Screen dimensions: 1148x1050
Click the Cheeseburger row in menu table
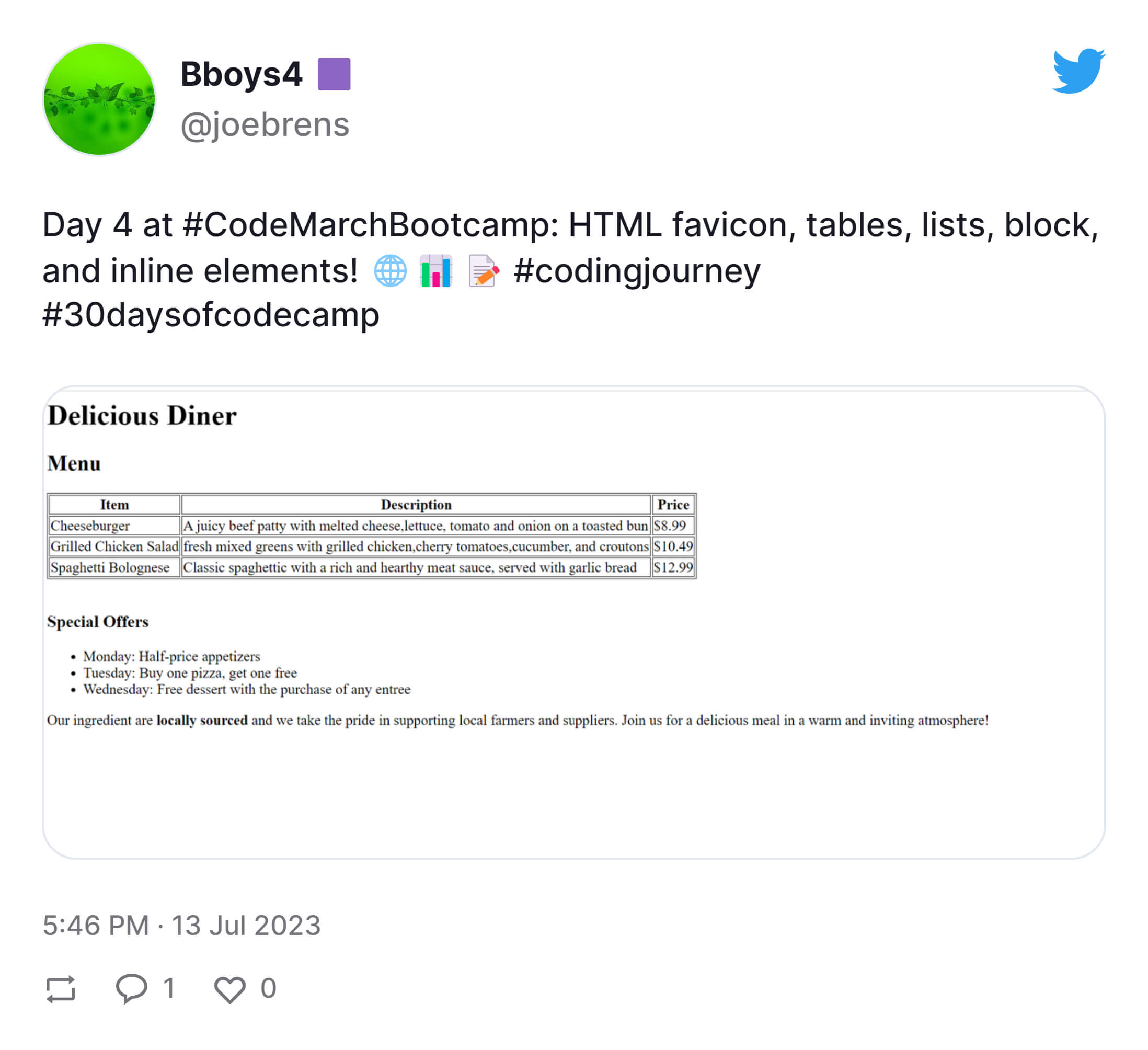point(371,526)
